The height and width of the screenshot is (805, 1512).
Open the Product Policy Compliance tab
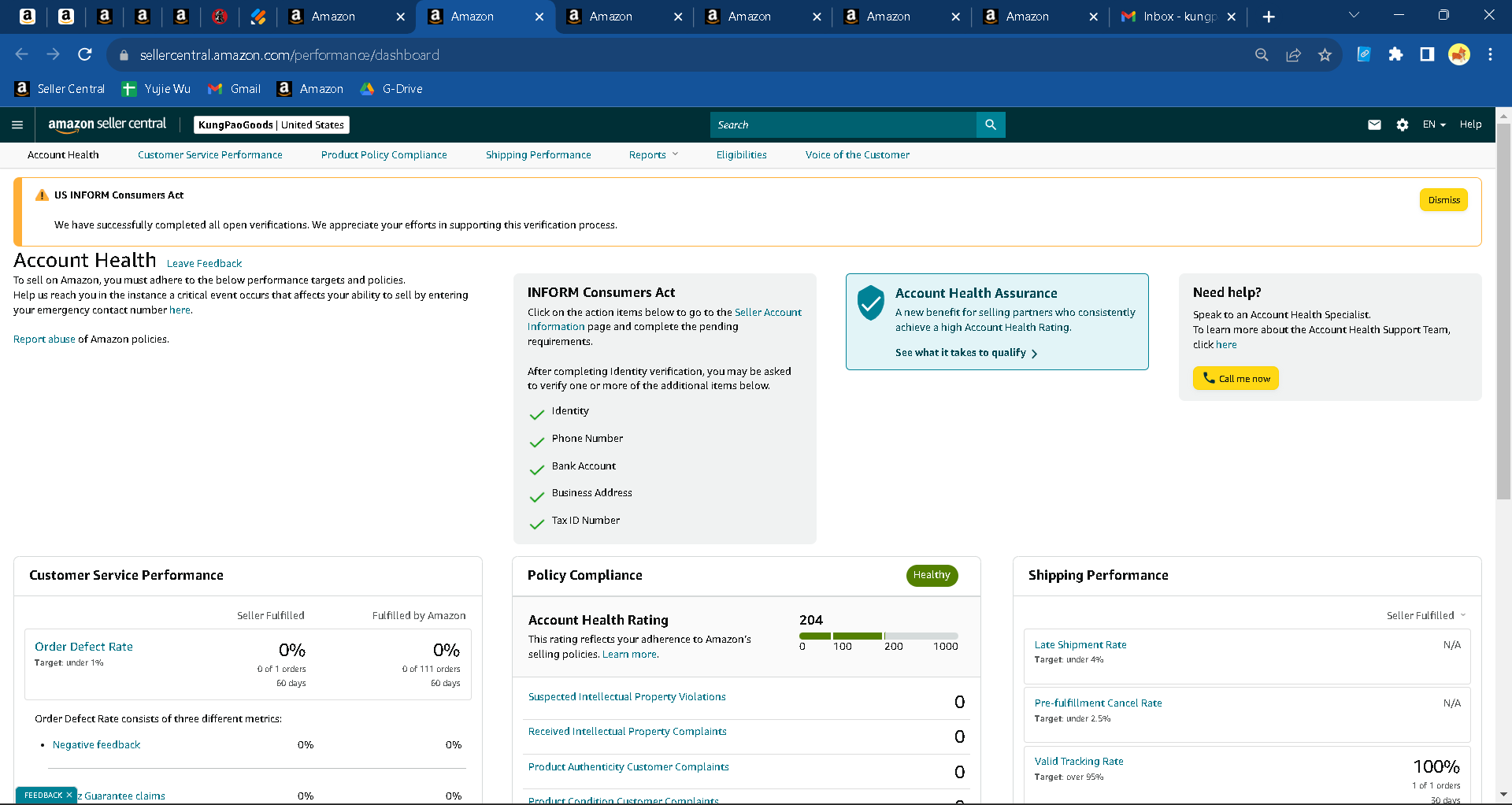tap(384, 155)
